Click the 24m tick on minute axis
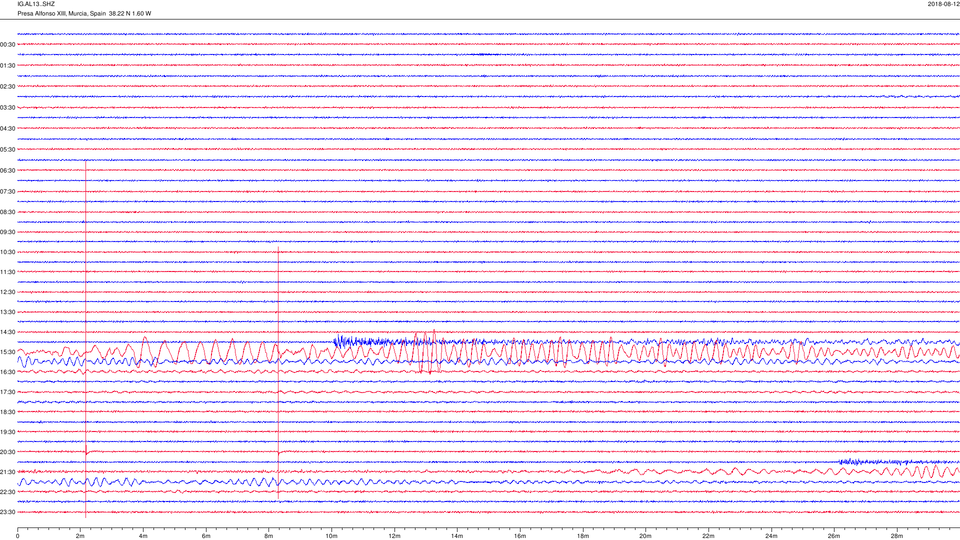 [x=771, y=536]
